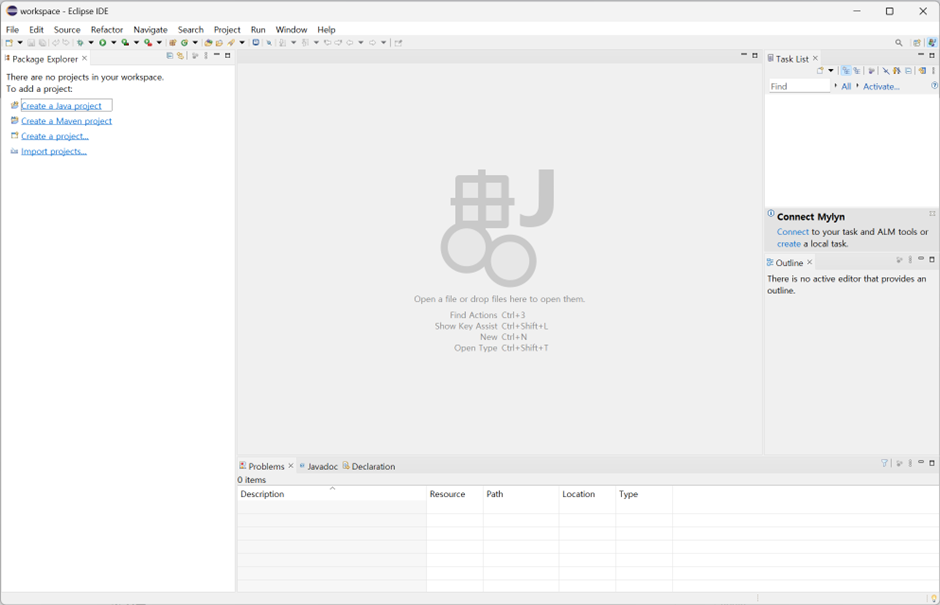Screen dimensions: 940x605
Task: Expand the Debug launch dropdown arrow
Action: point(91,43)
